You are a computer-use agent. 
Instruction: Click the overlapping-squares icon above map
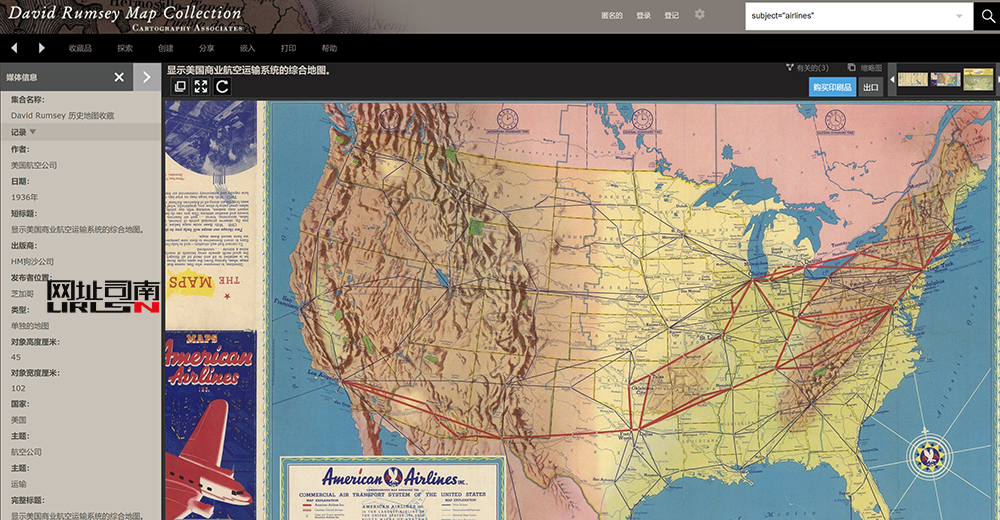(x=180, y=87)
